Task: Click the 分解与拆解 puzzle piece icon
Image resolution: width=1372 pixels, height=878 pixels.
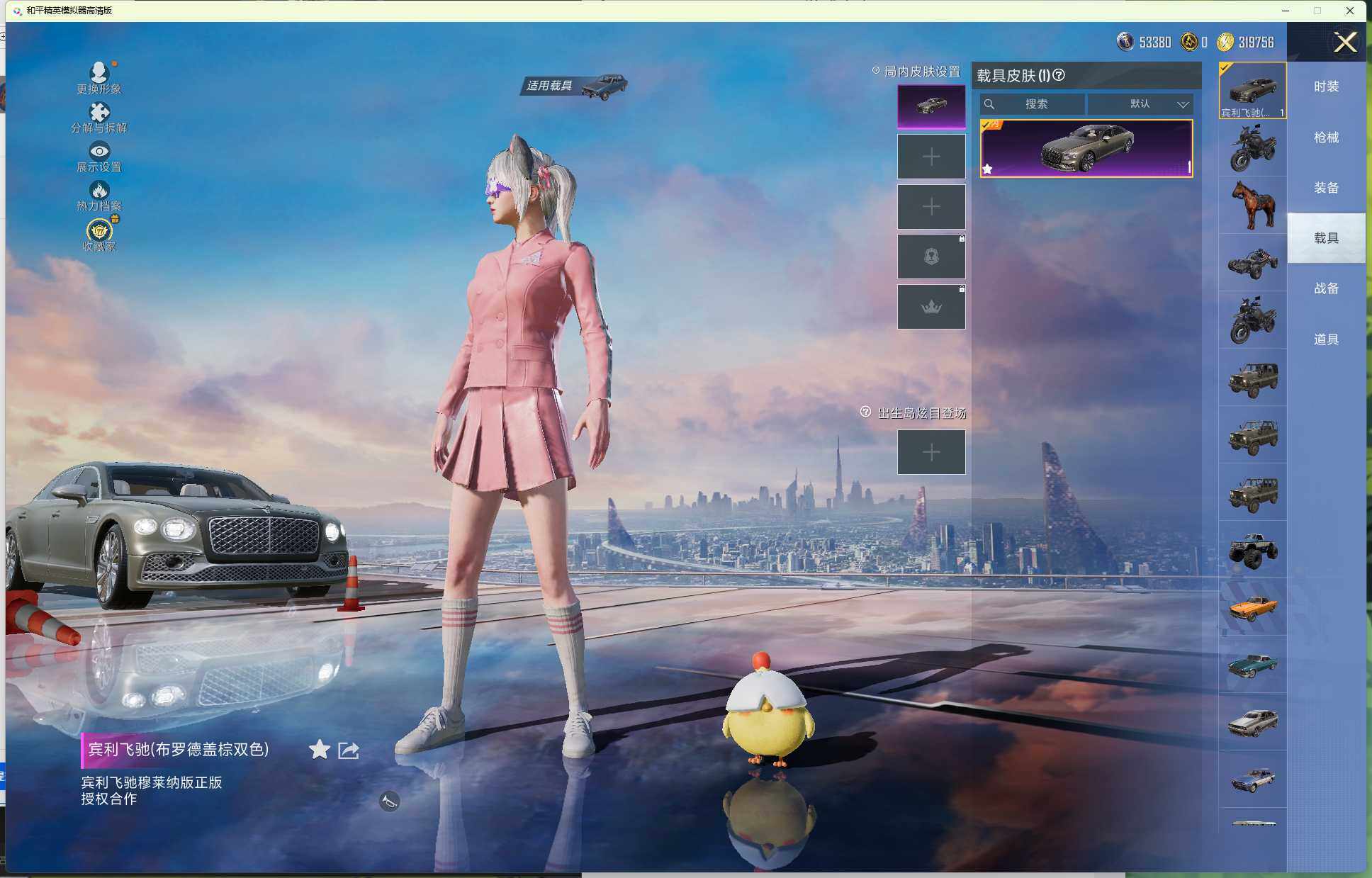Action: pos(99,113)
